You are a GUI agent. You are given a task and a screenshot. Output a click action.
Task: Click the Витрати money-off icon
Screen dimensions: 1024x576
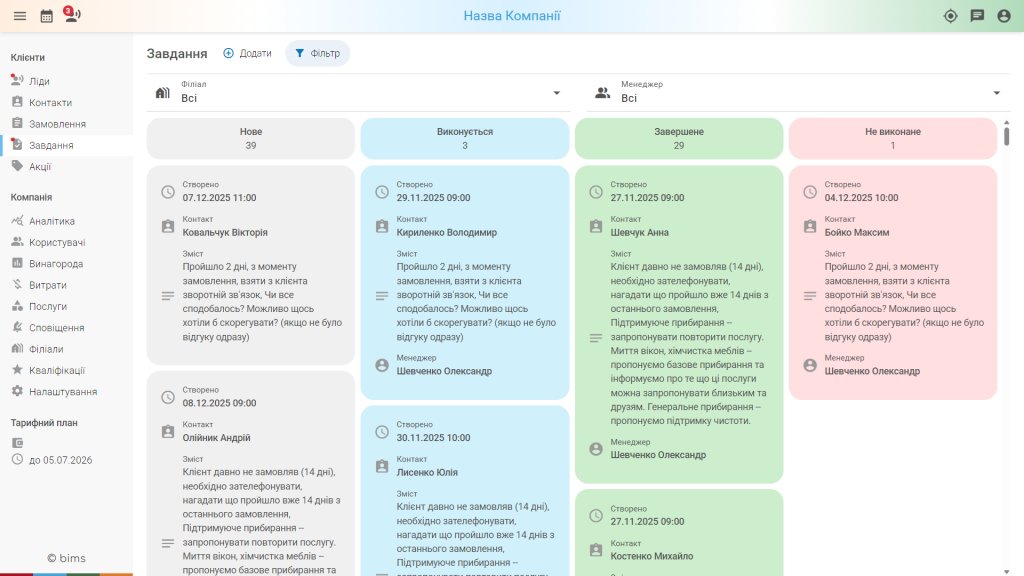click(17, 284)
